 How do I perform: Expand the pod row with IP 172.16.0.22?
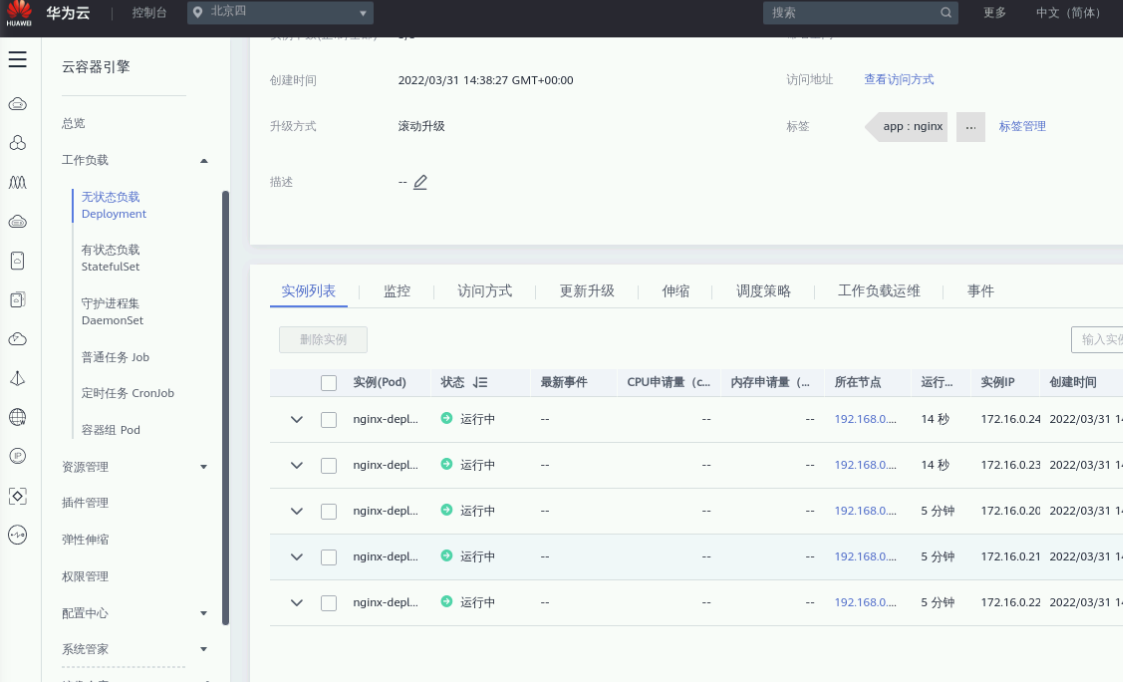(297, 603)
